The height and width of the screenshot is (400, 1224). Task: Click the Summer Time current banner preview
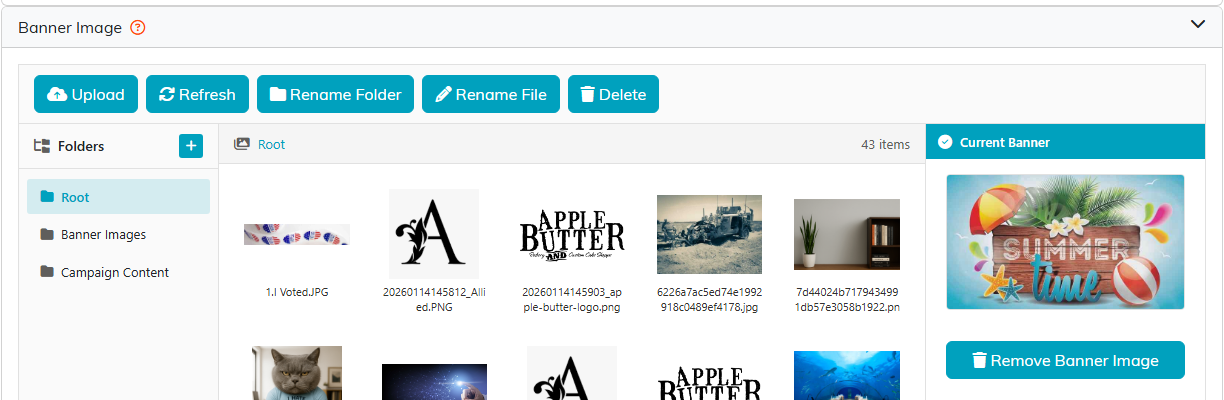click(1065, 242)
